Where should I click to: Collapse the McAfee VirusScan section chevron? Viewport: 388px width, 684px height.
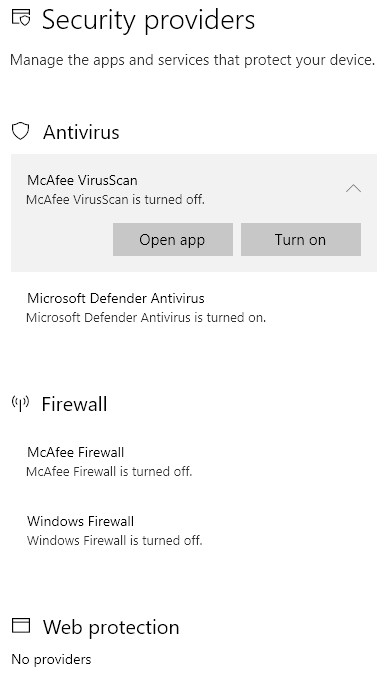coord(353,188)
